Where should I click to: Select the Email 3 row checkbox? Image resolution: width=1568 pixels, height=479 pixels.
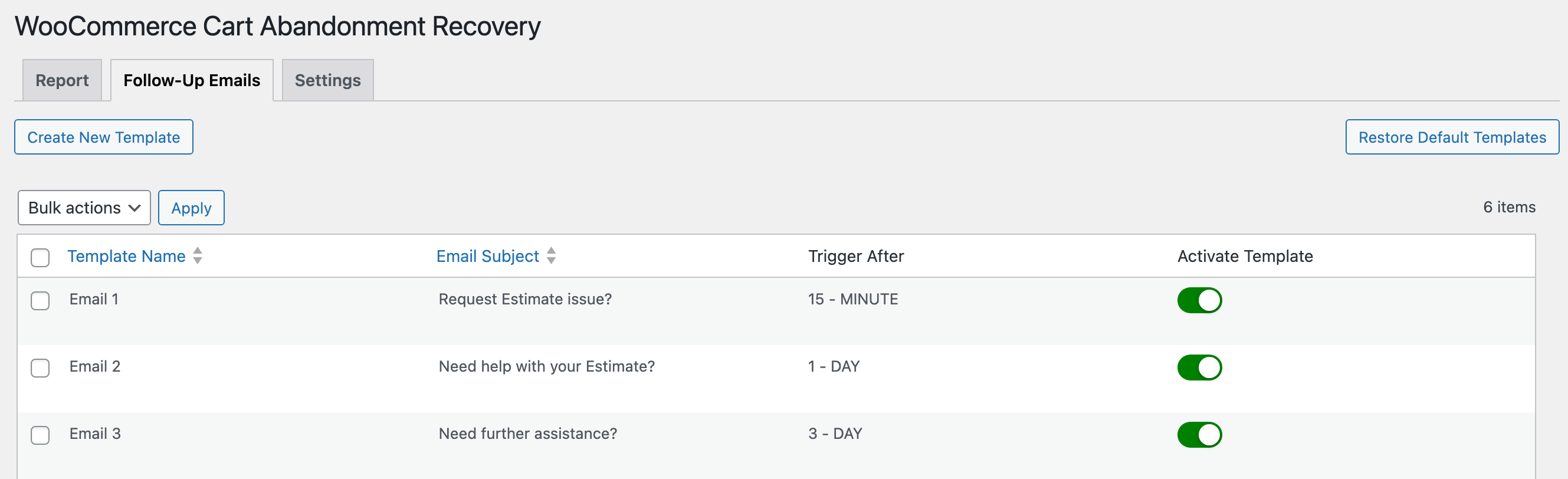40,435
